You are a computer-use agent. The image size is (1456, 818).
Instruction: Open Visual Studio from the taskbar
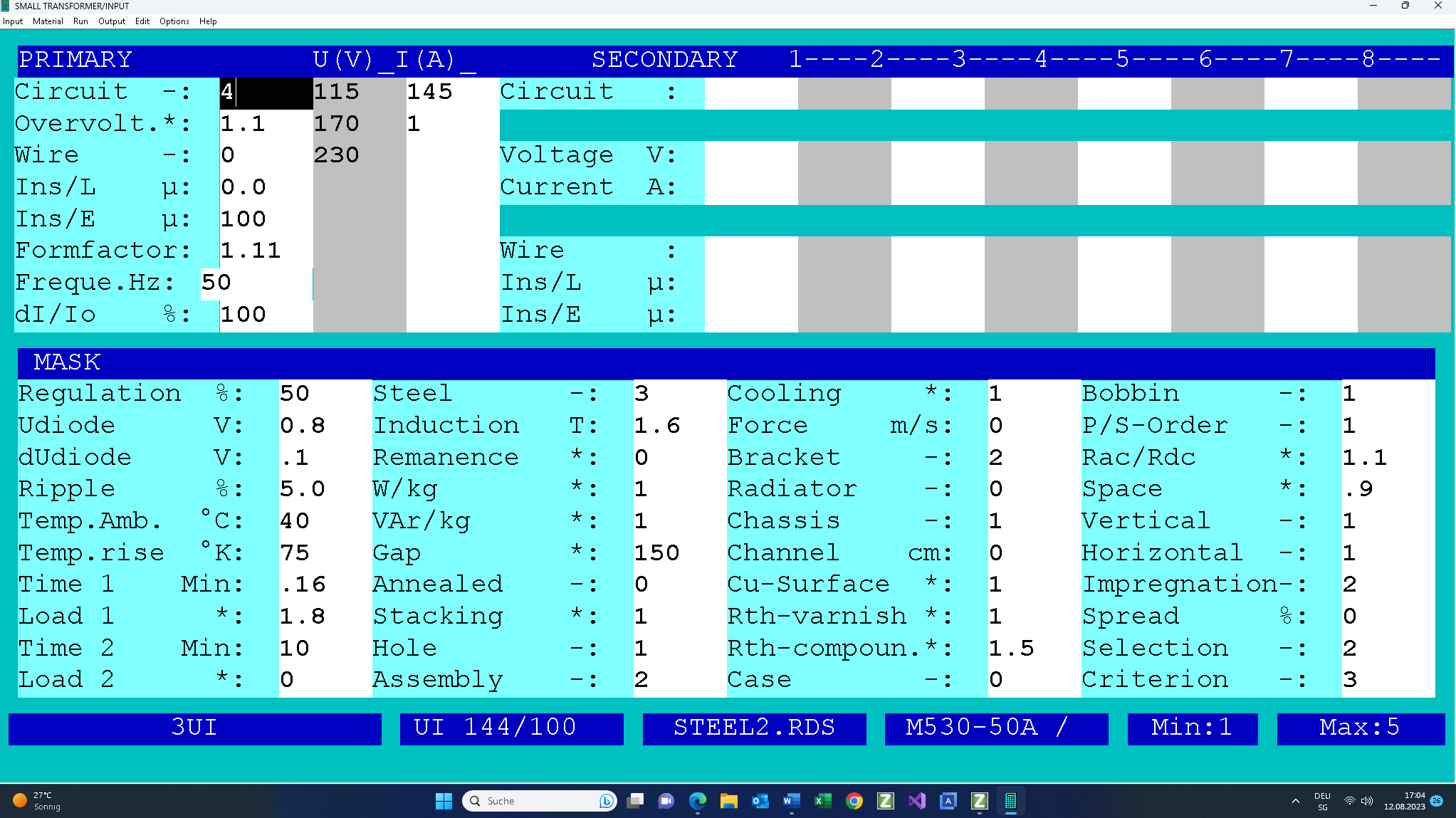(916, 801)
